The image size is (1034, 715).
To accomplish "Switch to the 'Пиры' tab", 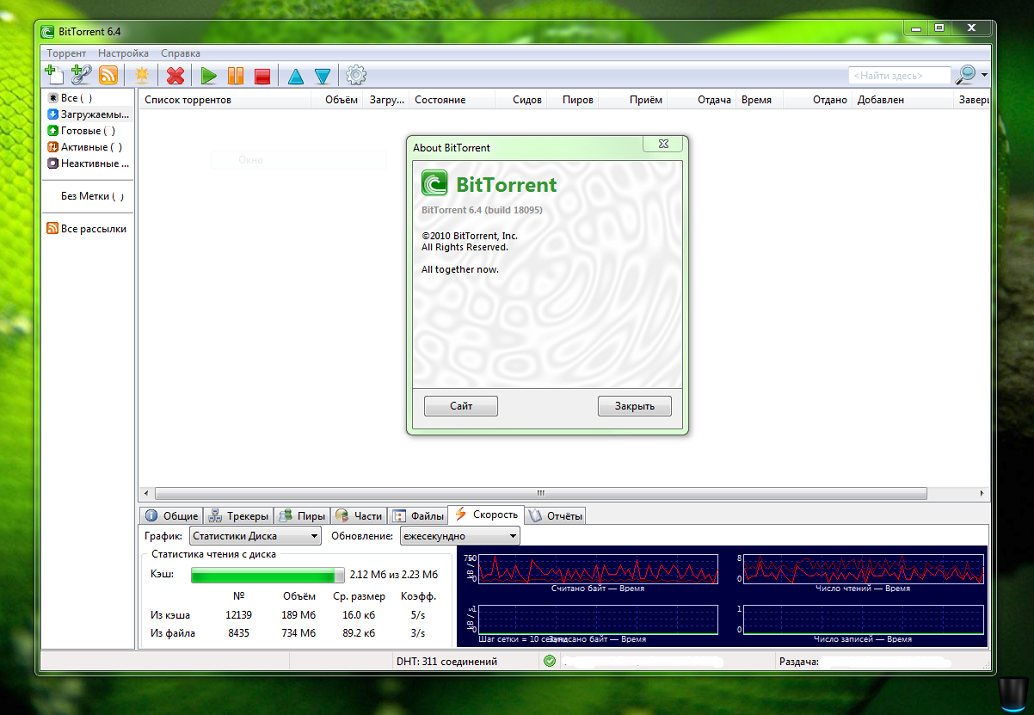I will [x=302, y=516].
